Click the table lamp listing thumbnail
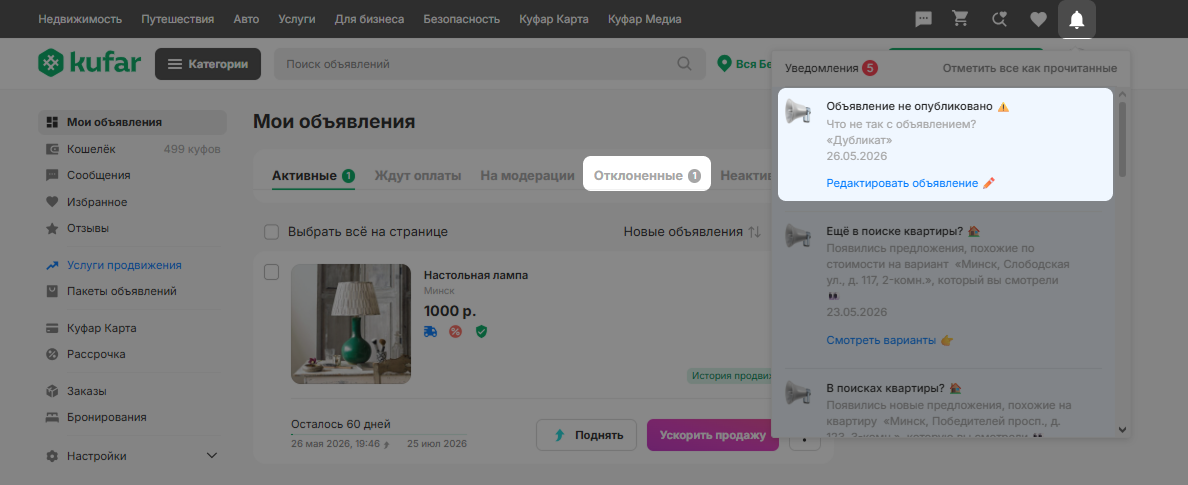Image resolution: width=1188 pixels, height=485 pixels. pos(351,324)
